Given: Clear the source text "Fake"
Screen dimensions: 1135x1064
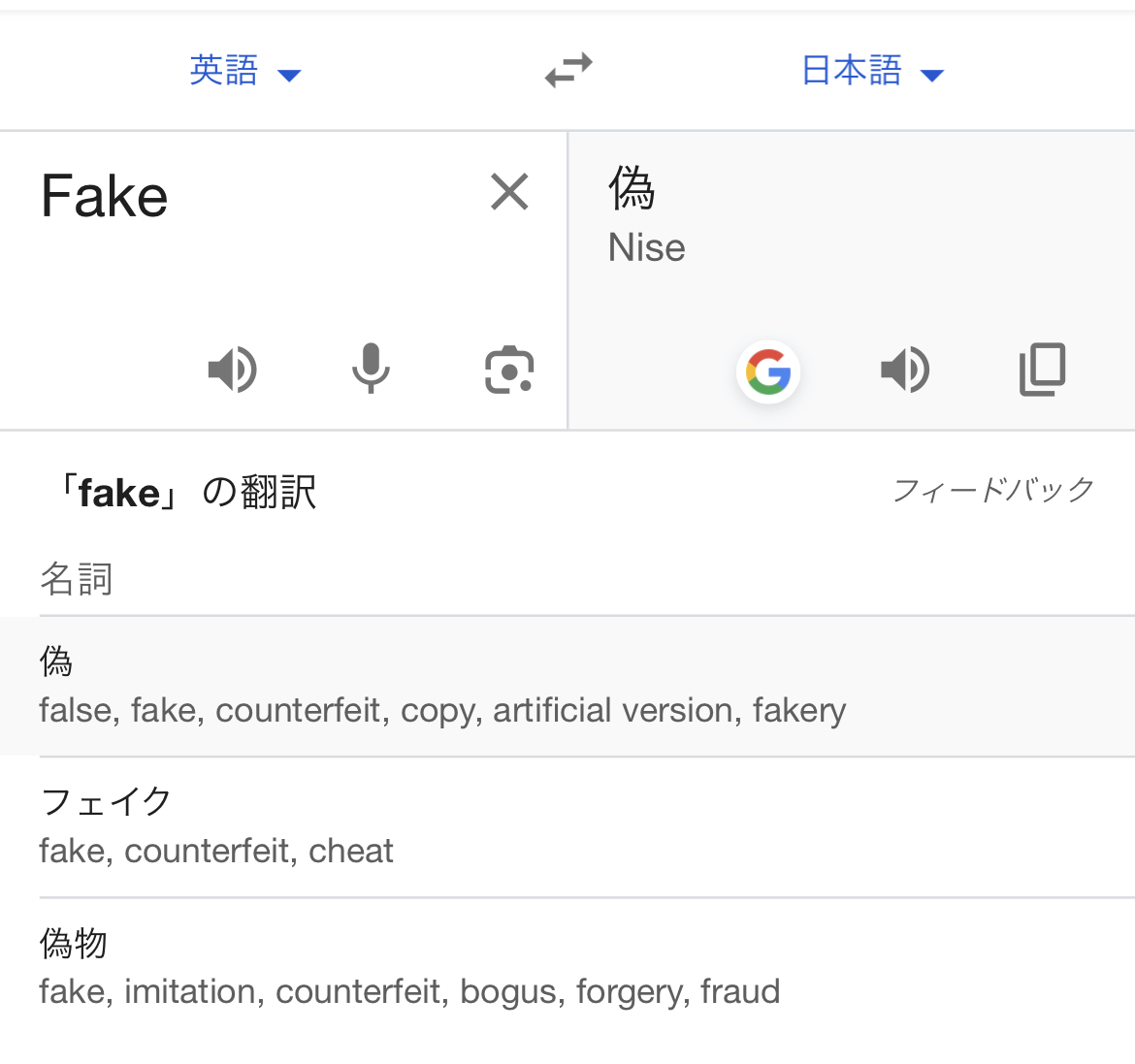Looking at the screenshot, I should click(509, 192).
